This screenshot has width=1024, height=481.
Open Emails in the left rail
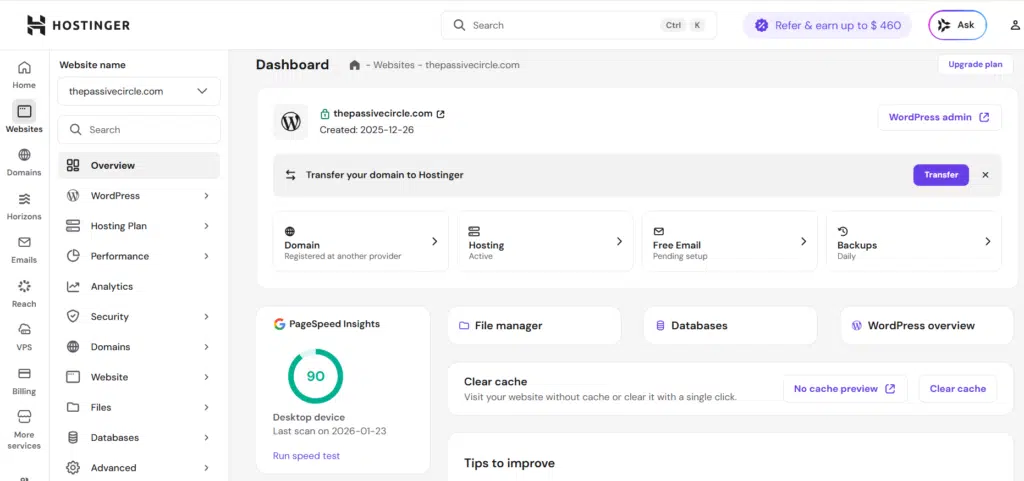pos(24,249)
